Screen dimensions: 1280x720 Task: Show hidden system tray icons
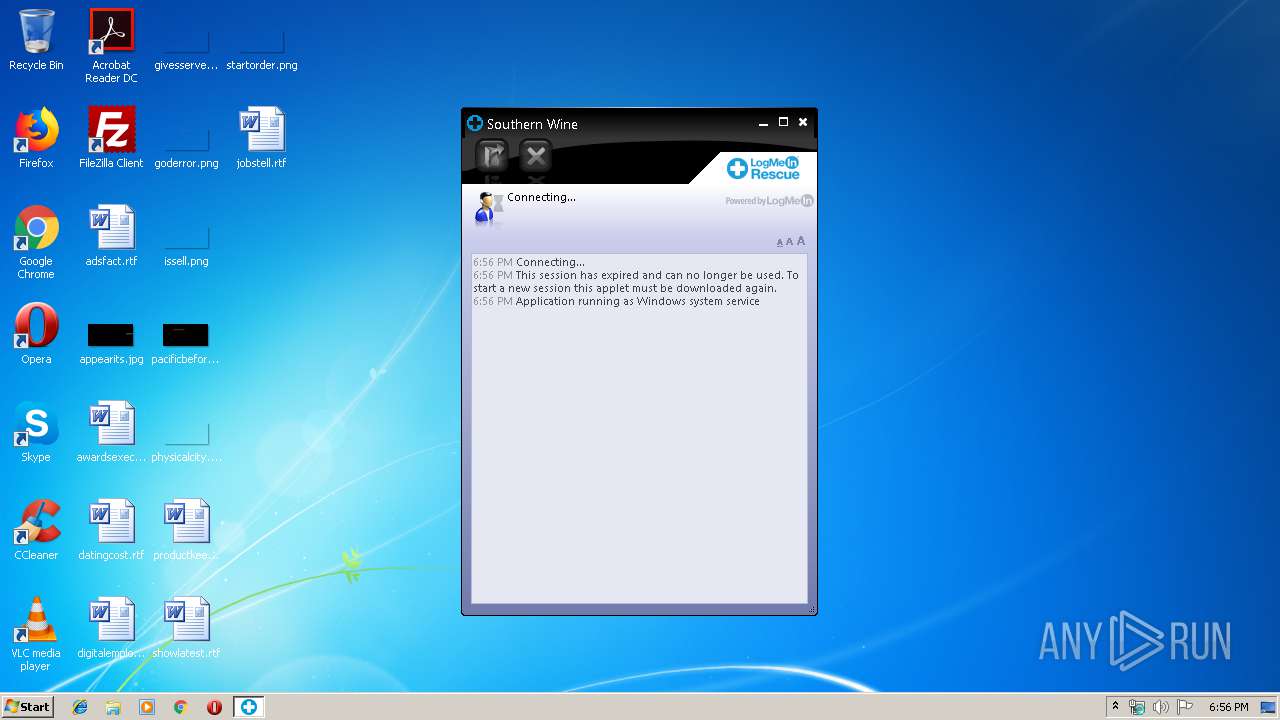1115,706
